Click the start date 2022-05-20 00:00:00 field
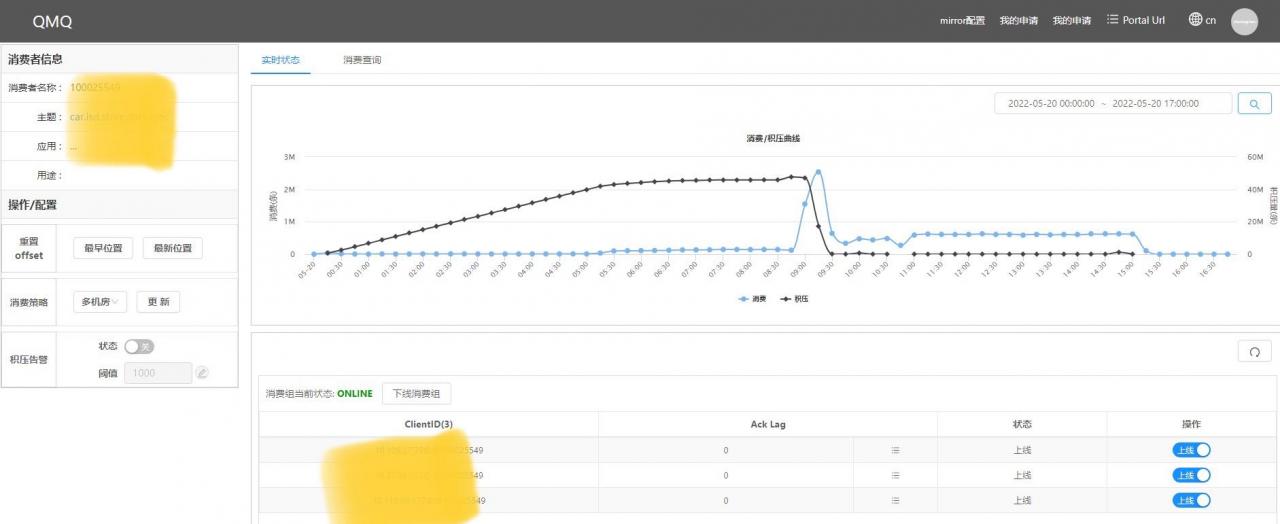Screen dimensions: 1280x524 coord(1051,103)
